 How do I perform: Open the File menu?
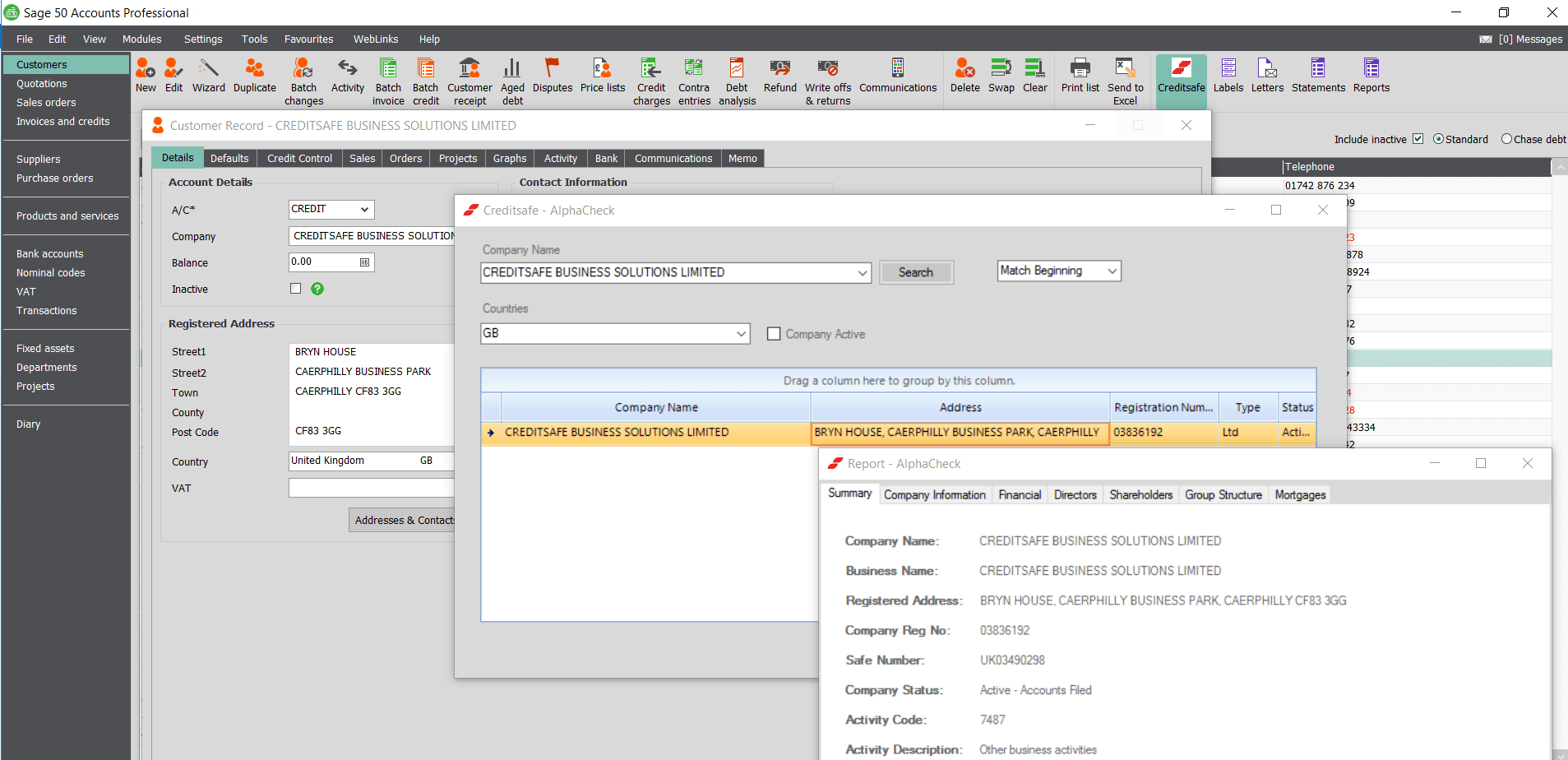25,39
